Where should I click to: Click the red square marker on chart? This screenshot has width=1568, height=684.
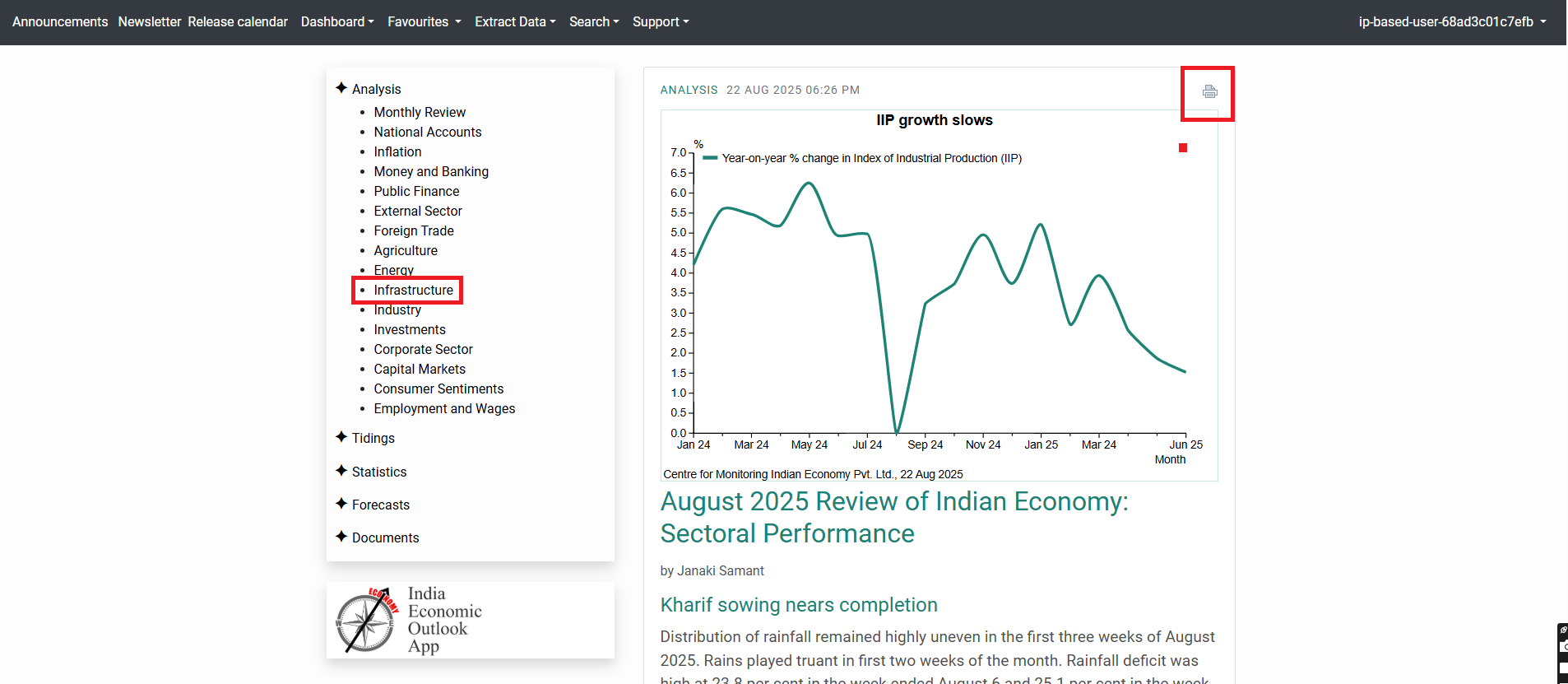(1183, 148)
